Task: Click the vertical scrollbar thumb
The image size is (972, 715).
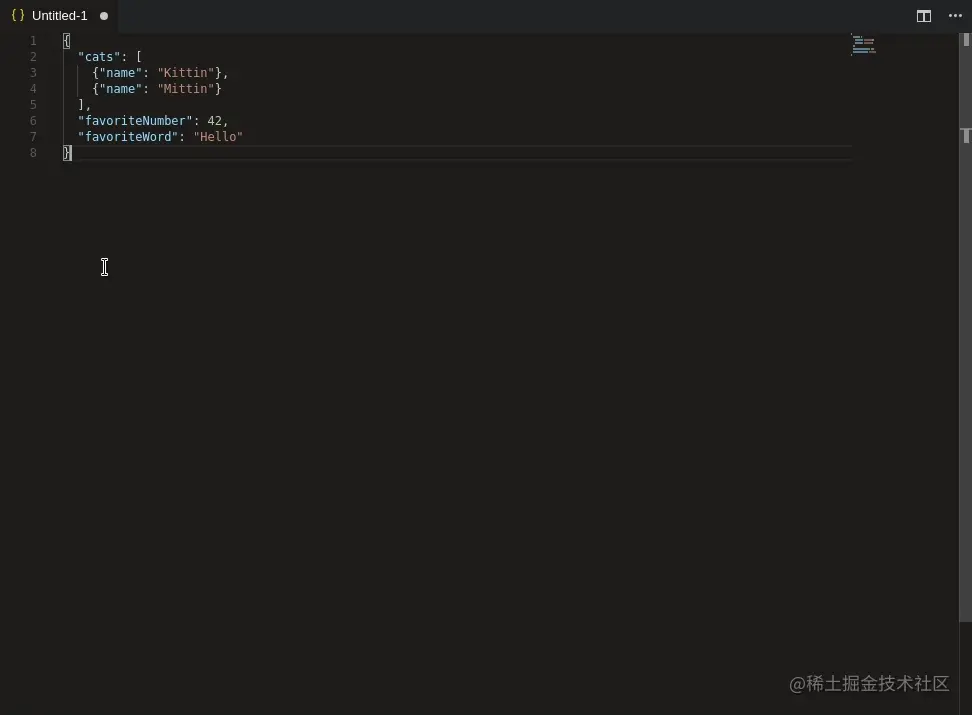Action: (965, 327)
